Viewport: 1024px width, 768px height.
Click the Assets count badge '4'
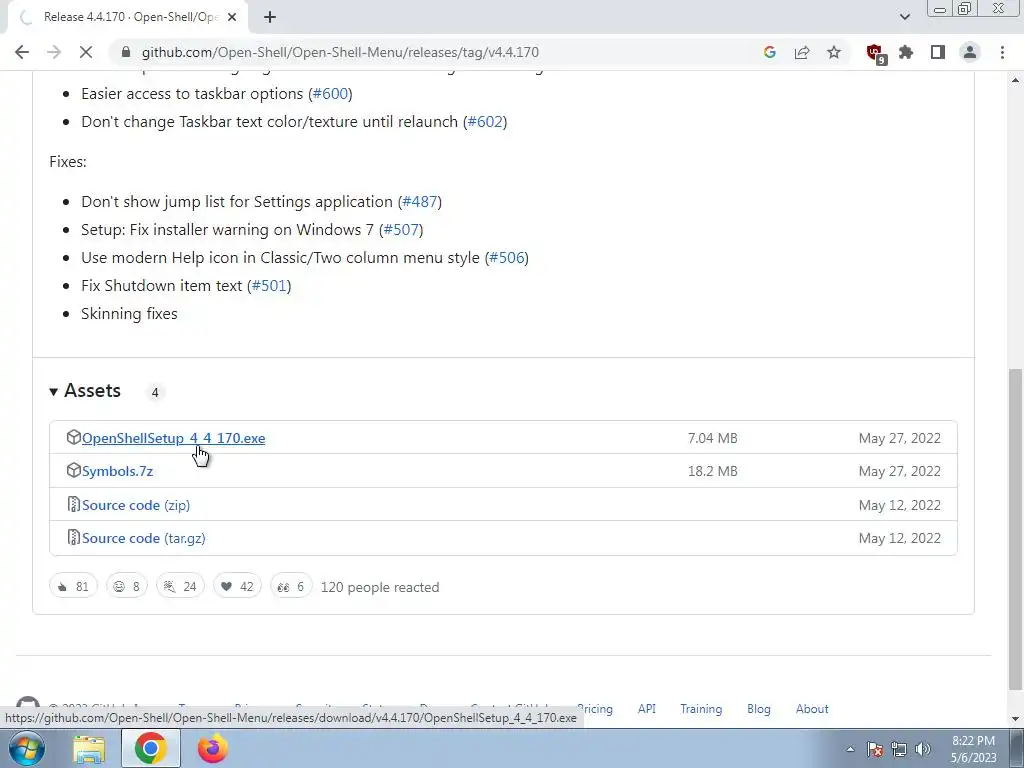click(155, 392)
